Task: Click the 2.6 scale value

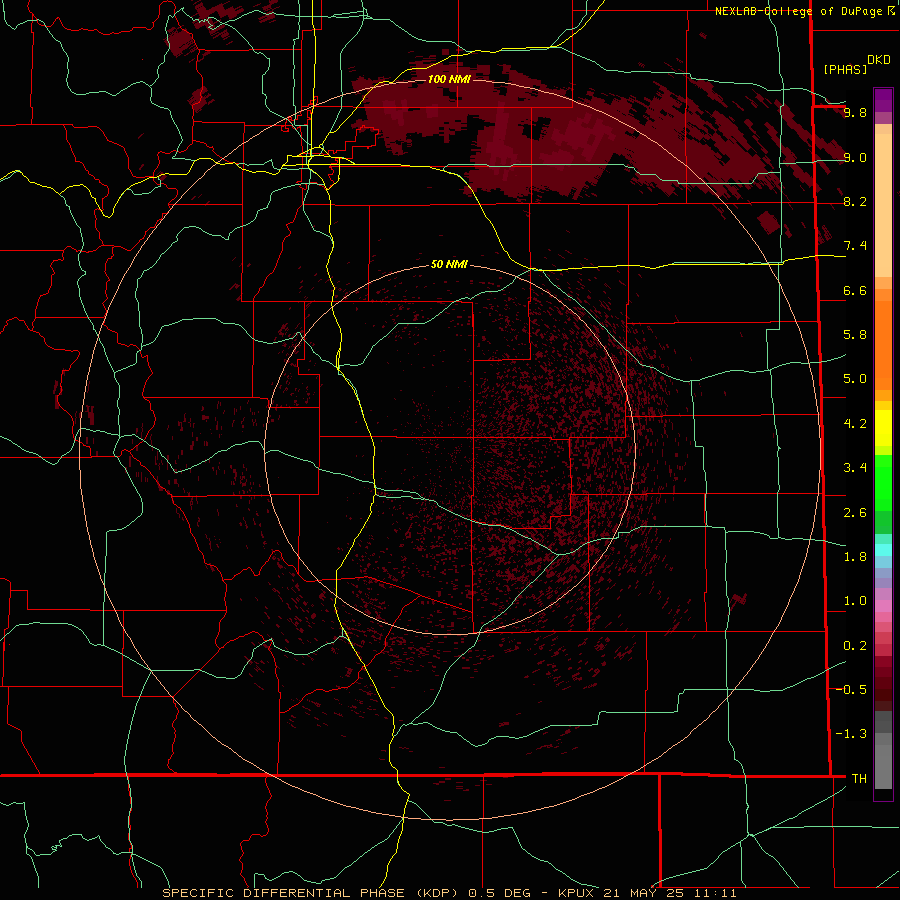Action: (855, 513)
